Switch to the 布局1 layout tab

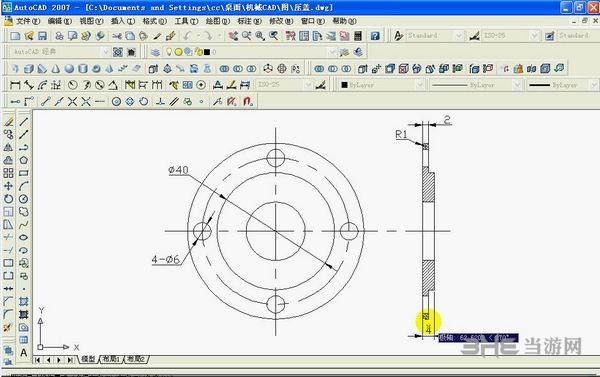pyautogui.click(x=111, y=359)
